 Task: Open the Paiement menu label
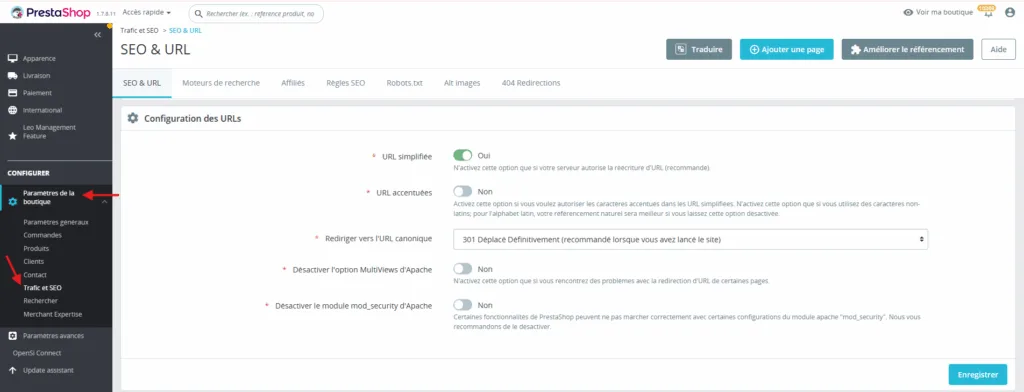pyautogui.click(x=37, y=93)
